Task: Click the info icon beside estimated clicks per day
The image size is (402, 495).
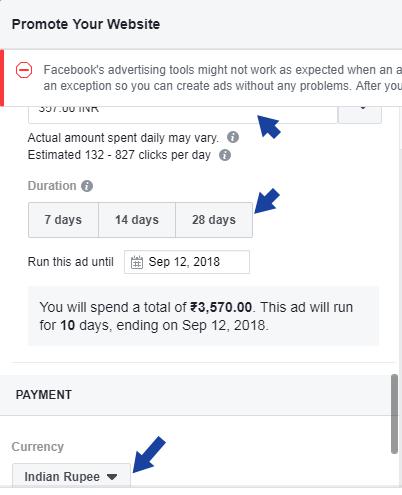Action: point(225,155)
